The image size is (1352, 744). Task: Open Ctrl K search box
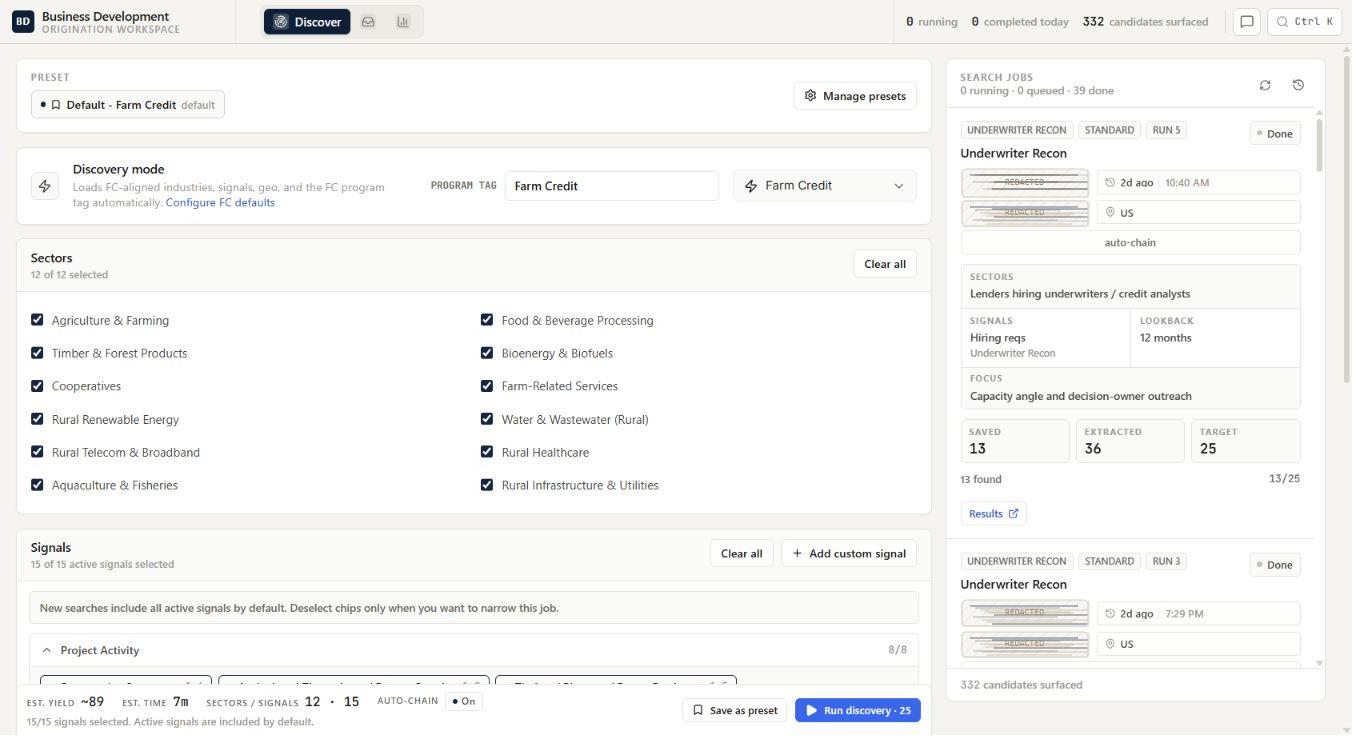1305,22
